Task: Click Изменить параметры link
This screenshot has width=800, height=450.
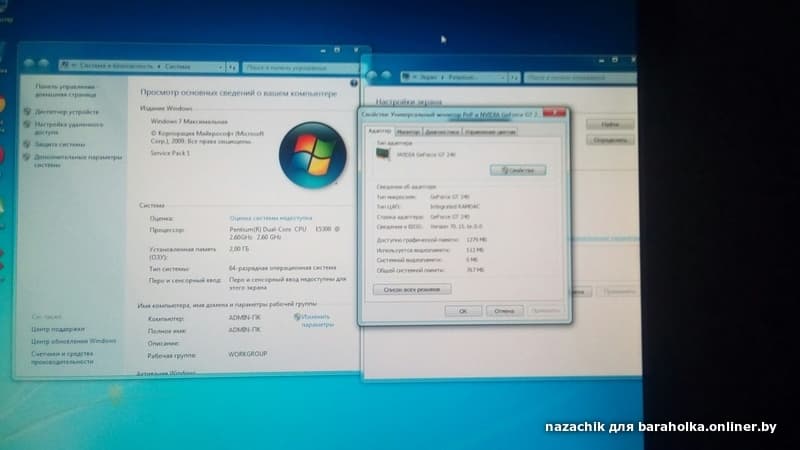Action: [316, 320]
